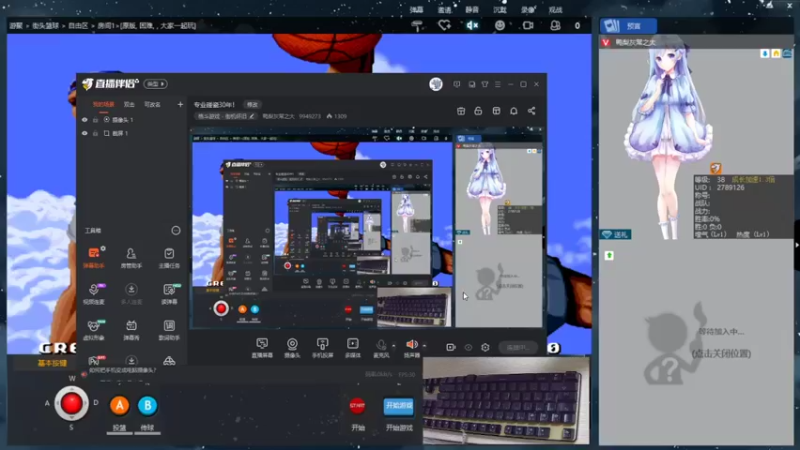Click the red joystick on game controls

point(71,404)
